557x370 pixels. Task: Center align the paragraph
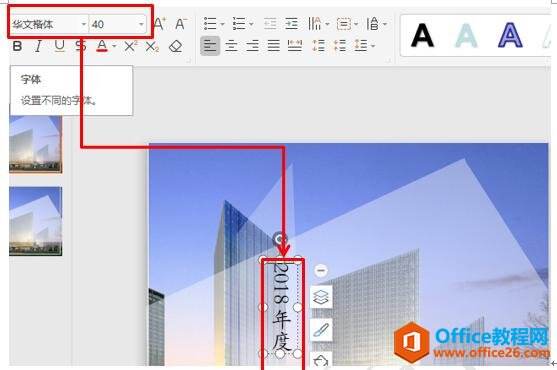(x=231, y=46)
